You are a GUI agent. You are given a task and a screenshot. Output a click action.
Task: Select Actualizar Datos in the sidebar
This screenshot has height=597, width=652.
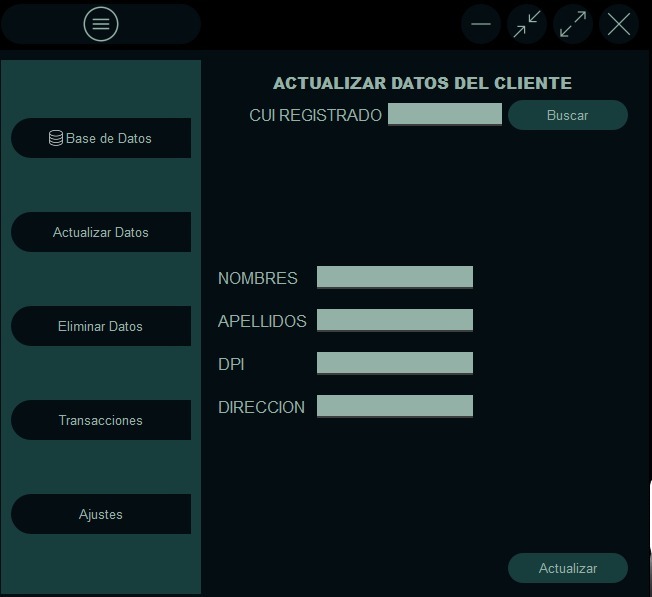(x=101, y=232)
